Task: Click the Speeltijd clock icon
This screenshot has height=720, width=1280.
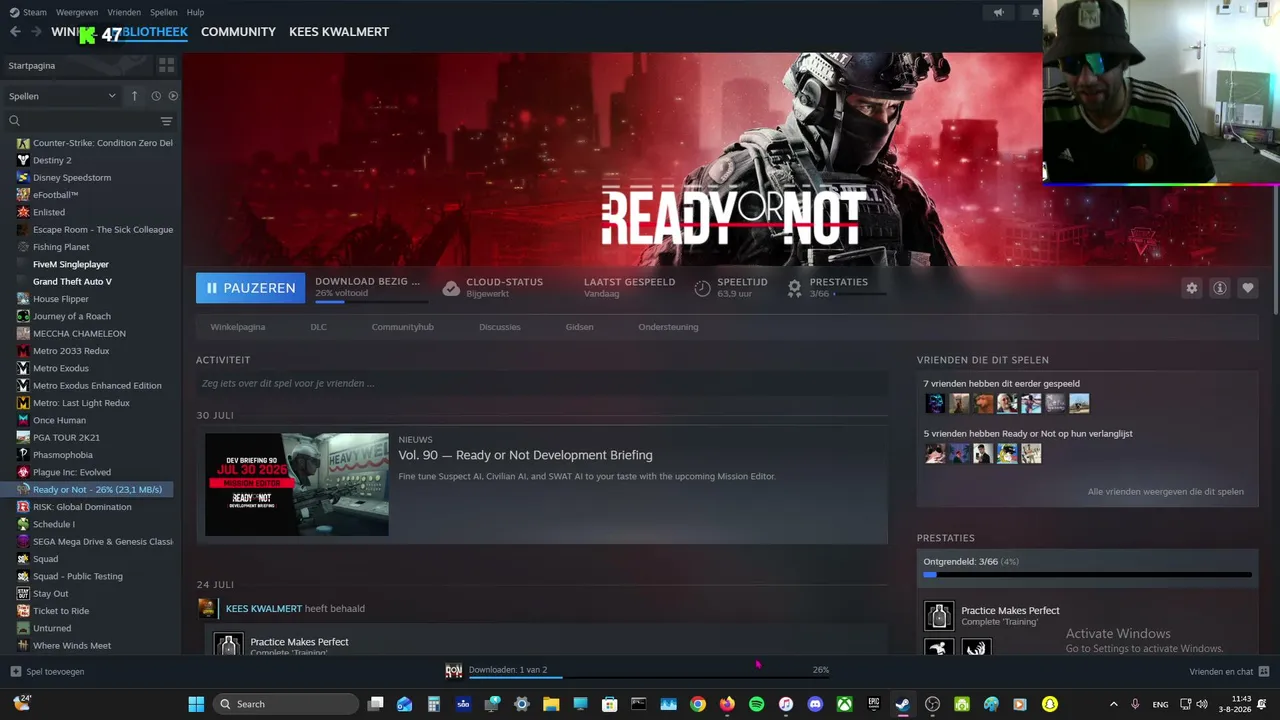Action: point(703,288)
